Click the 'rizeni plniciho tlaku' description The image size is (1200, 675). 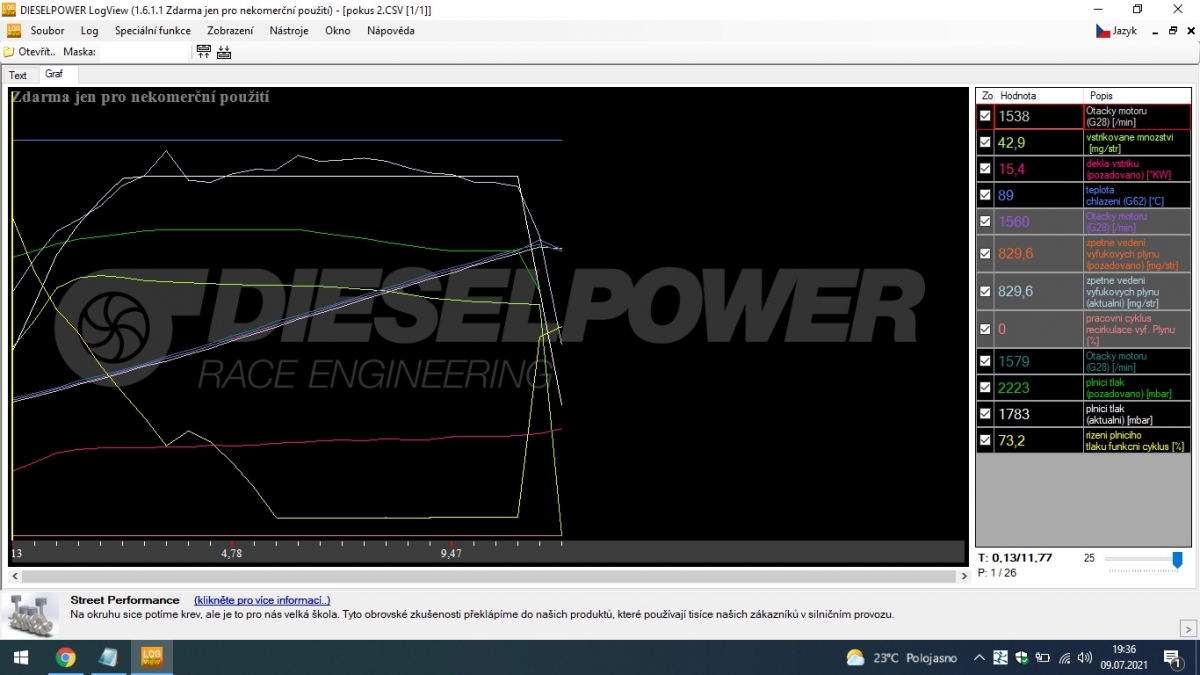(x=1138, y=440)
